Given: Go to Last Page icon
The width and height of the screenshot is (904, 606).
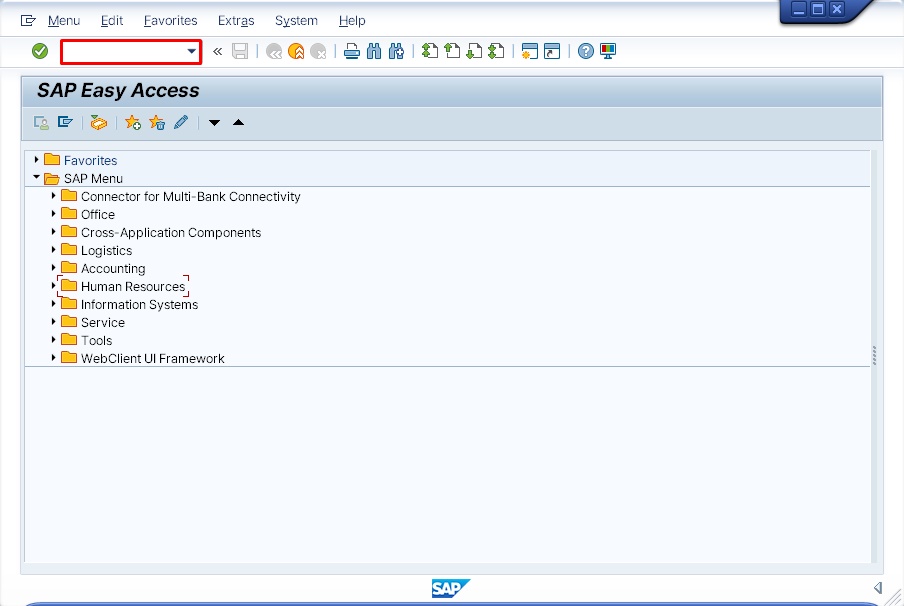Looking at the screenshot, I should coord(496,51).
